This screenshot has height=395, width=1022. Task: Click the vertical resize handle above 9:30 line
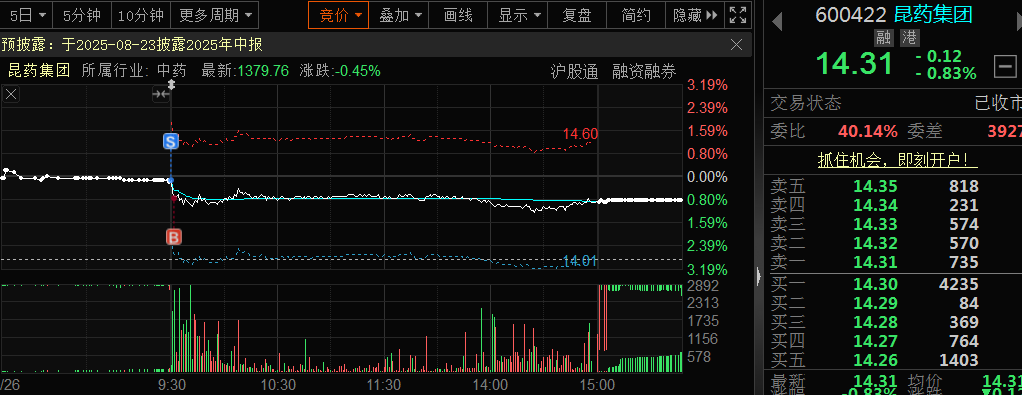point(171,85)
